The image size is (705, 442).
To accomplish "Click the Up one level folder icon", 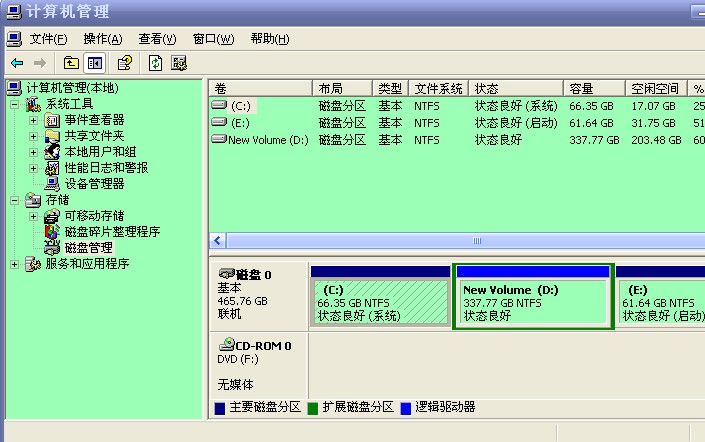I will click(72, 63).
